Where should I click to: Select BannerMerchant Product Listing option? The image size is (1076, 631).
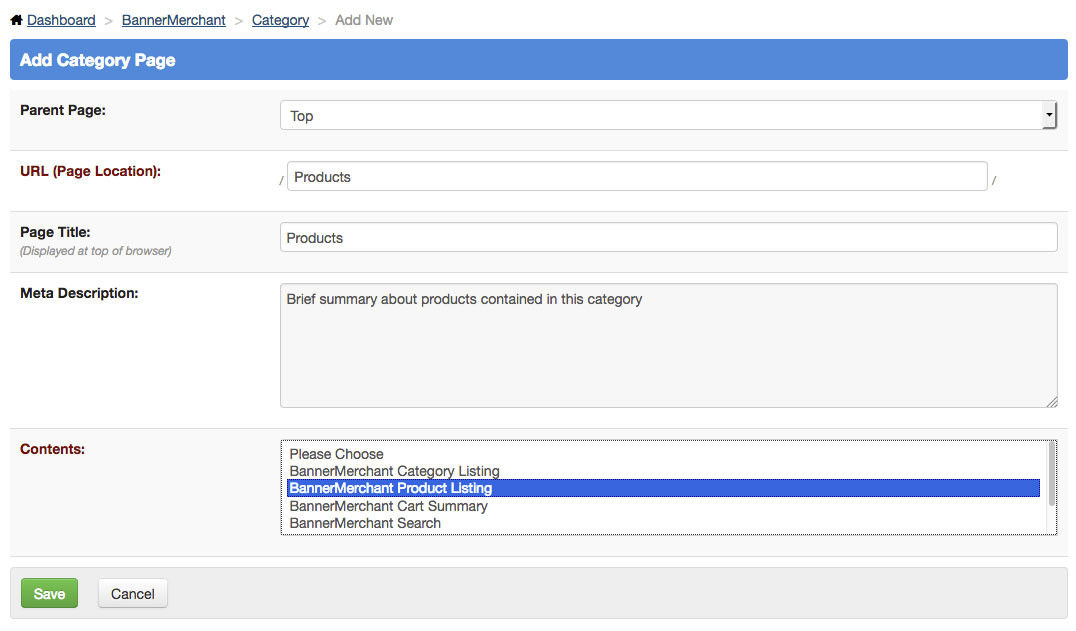[663, 488]
